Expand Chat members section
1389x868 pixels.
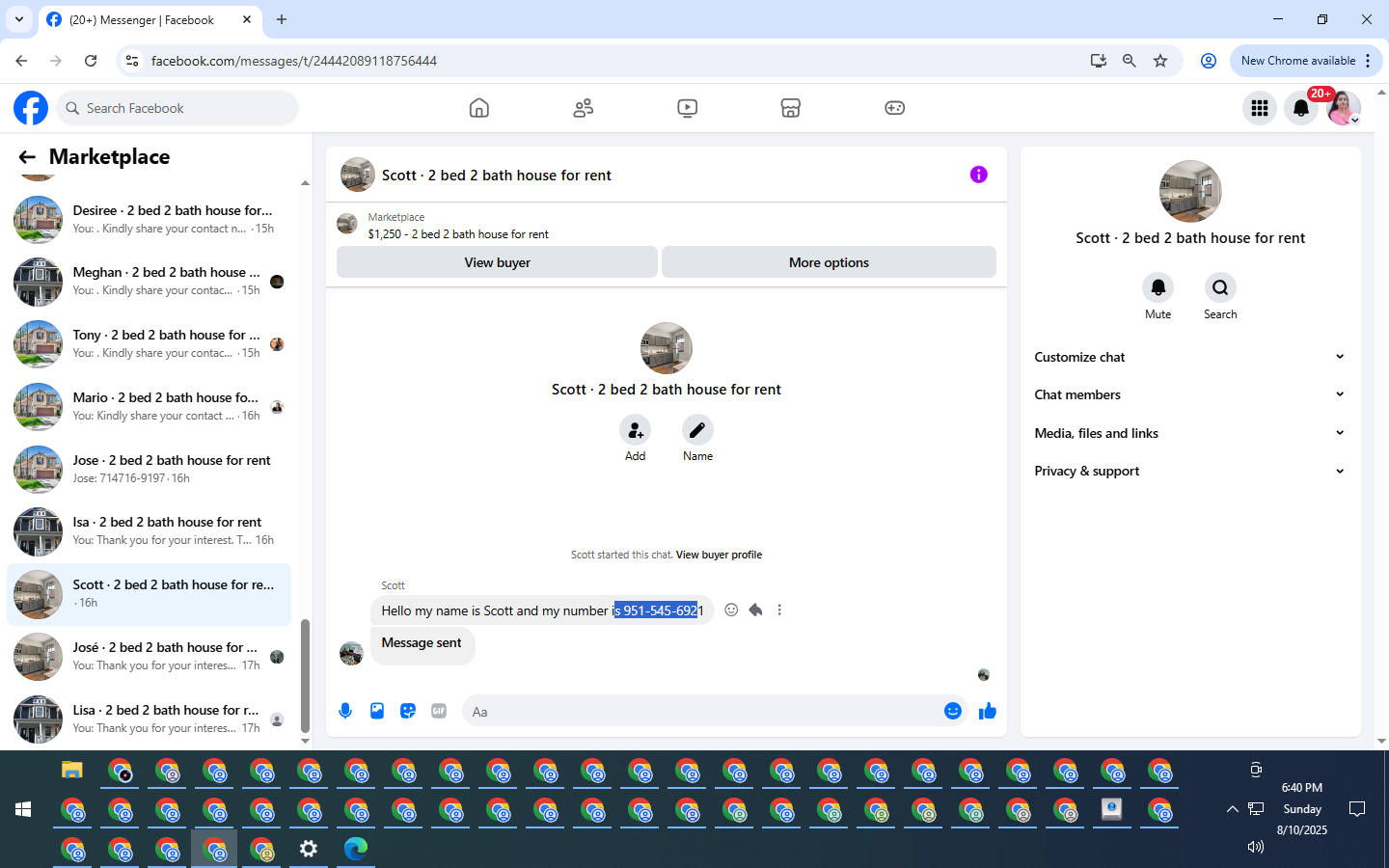coord(1189,394)
